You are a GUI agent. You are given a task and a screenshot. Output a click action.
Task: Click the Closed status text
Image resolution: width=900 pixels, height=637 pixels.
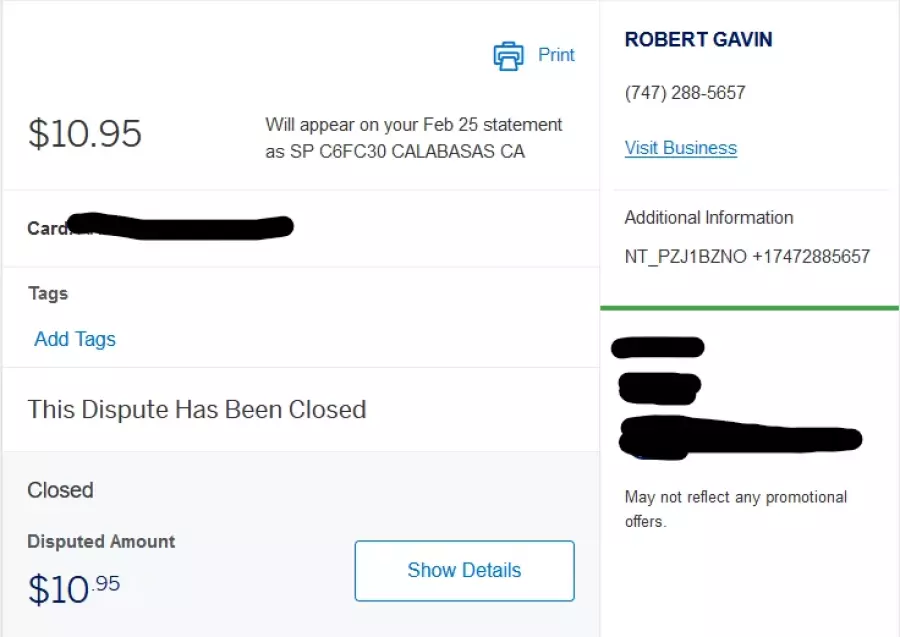[60, 490]
